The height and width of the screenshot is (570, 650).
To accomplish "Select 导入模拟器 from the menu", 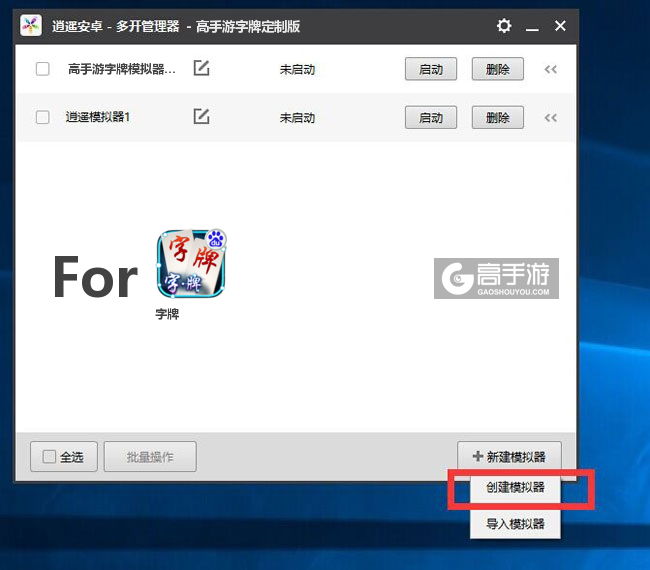I will [x=515, y=523].
